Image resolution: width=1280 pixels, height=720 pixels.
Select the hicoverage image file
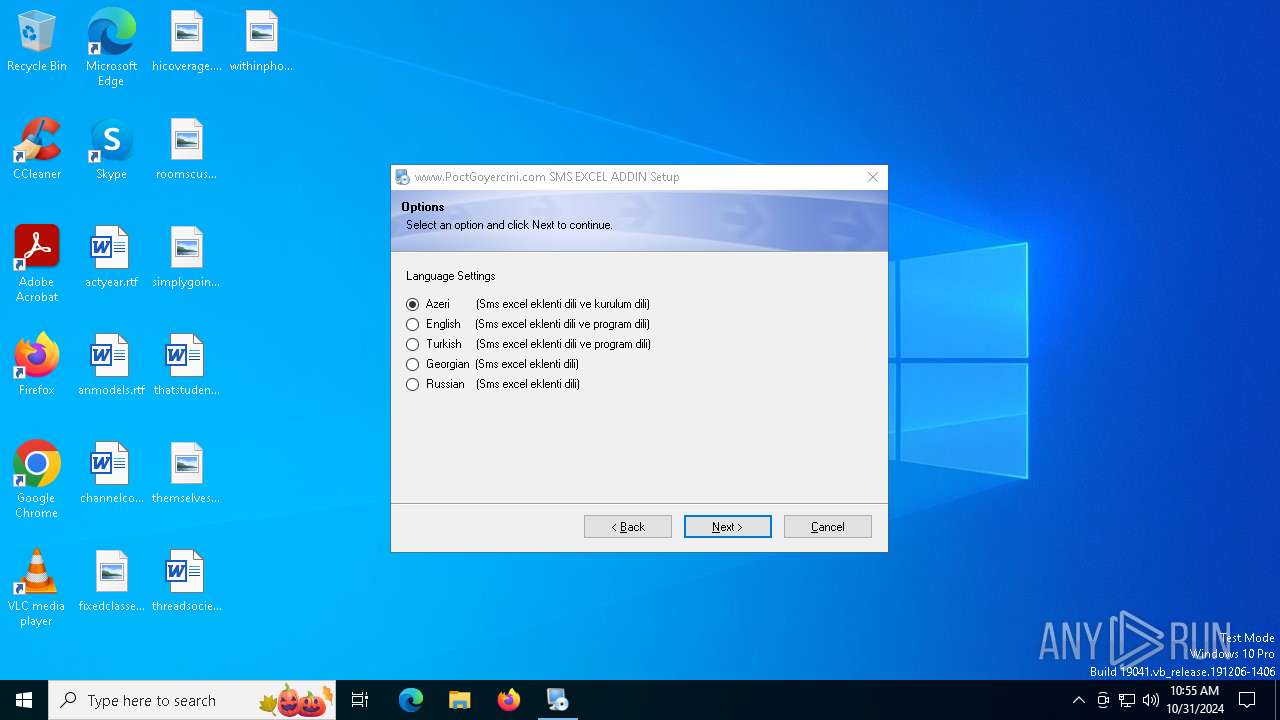(x=187, y=42)
